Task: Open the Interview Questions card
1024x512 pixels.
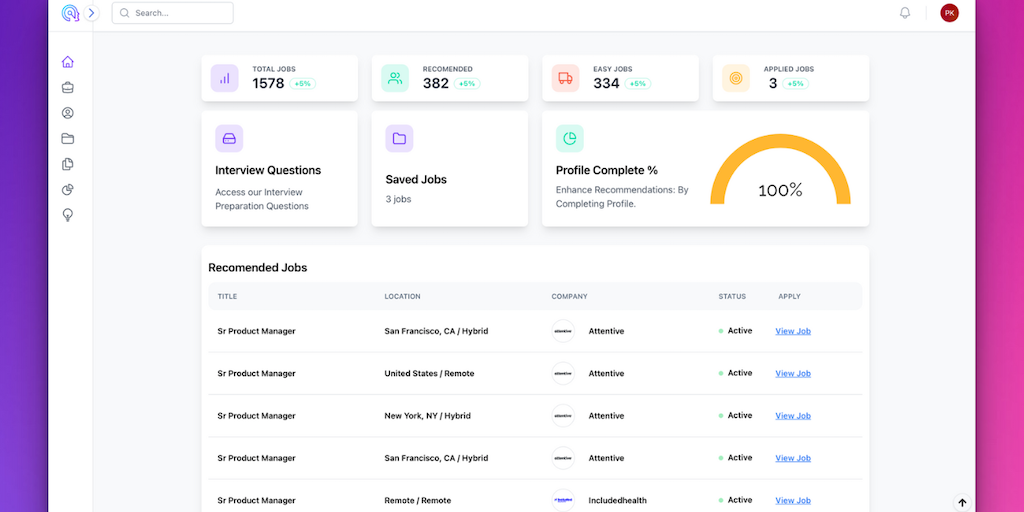Action: coord(279,168)
